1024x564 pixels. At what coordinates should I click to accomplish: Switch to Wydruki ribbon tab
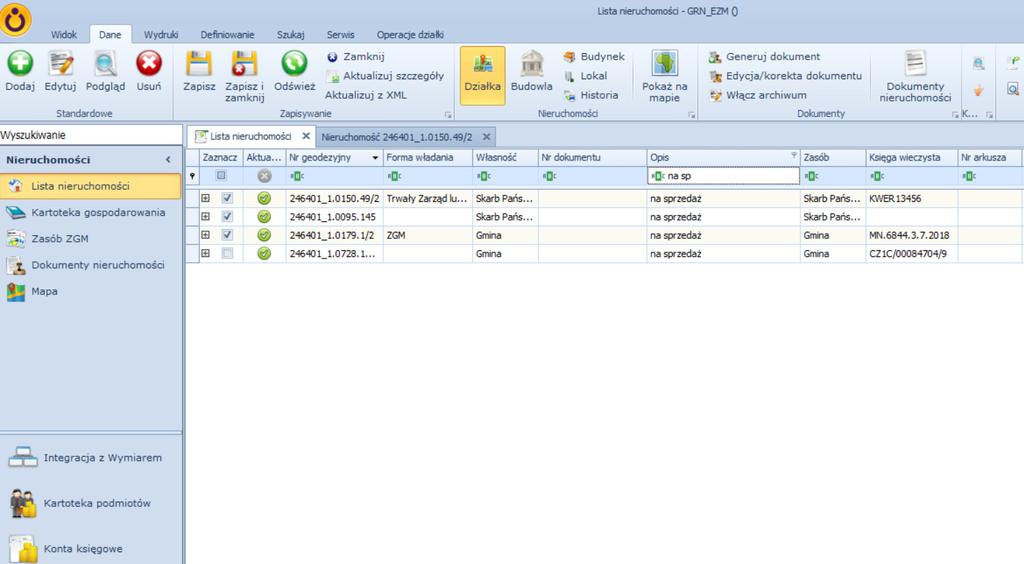pos(161,35)
